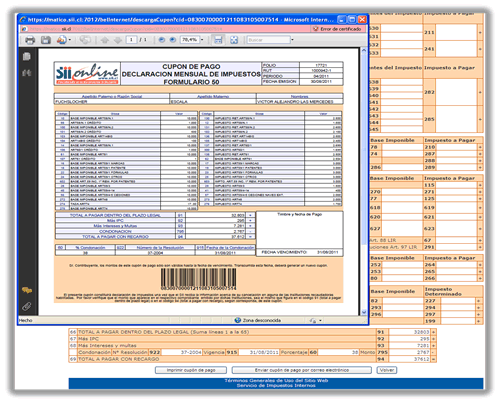Click 'Más Intereses y multas' row label
The width and height of the screenshot is (500, 403).
107,346
